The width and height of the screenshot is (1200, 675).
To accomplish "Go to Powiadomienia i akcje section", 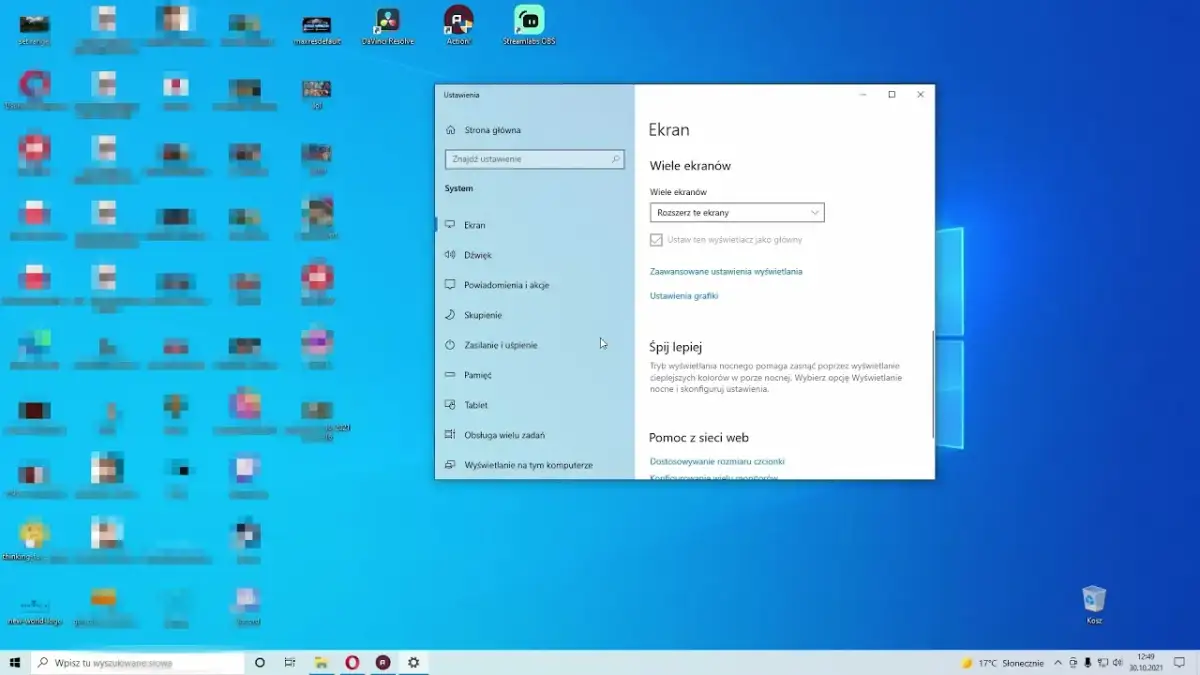I will coord(506,285).
